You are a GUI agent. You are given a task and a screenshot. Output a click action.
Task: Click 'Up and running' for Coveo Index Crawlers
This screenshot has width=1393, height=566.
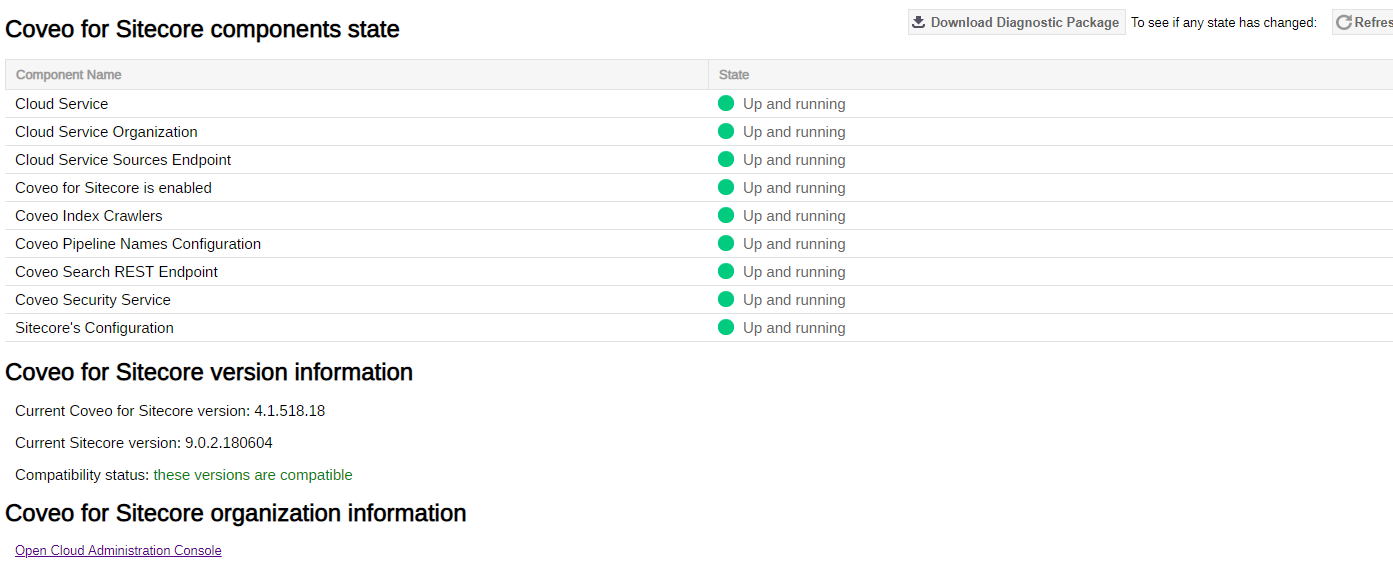click(x=794, y=216)
